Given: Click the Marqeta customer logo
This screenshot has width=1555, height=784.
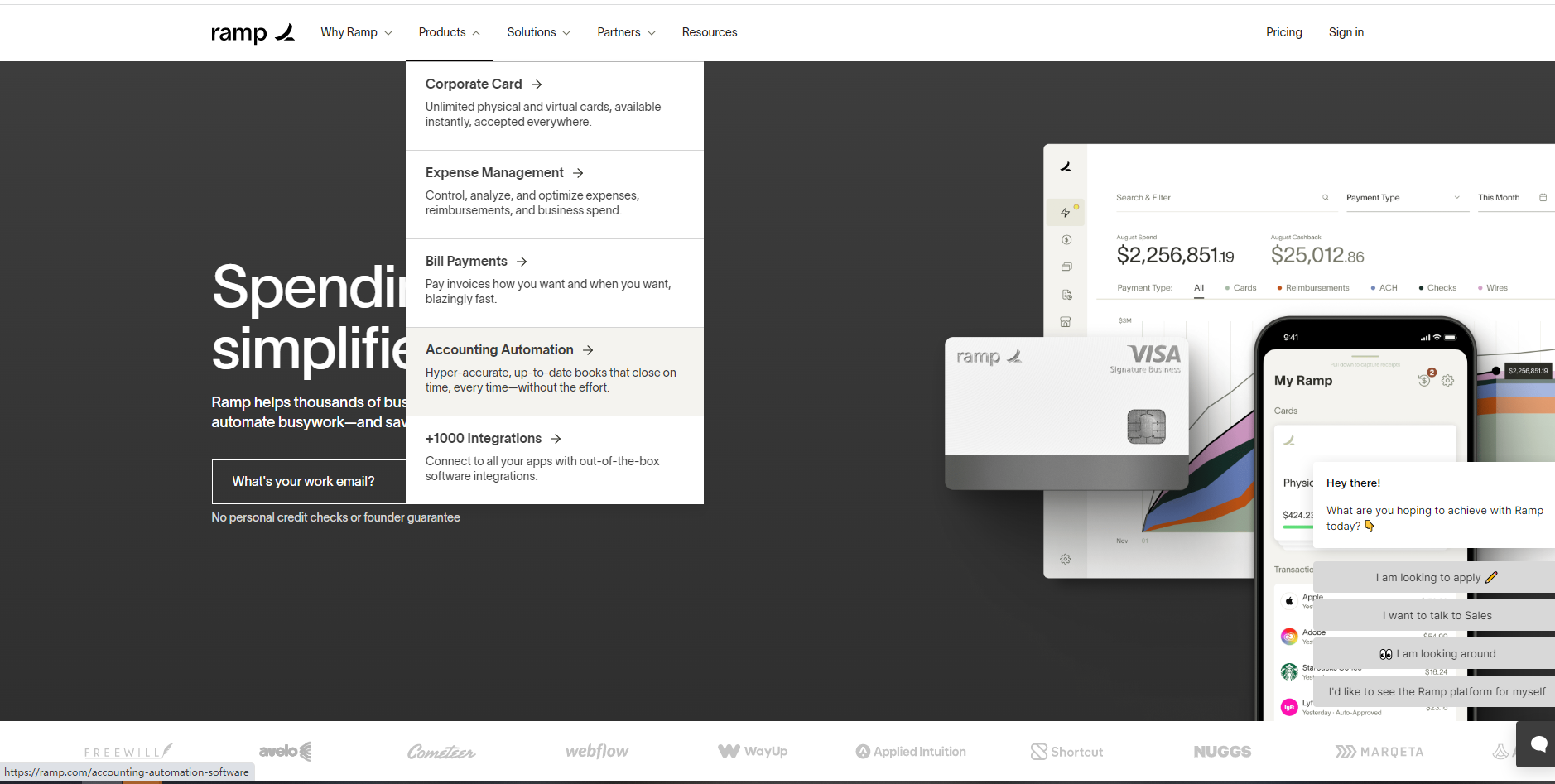Looking at the screenshot, I should tap(1379, 752).
